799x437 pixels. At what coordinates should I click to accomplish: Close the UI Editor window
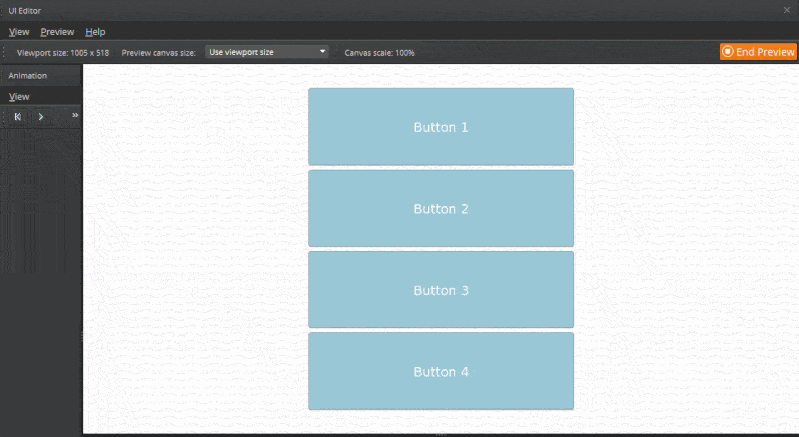pyautogui.click(x=787, y=9)
